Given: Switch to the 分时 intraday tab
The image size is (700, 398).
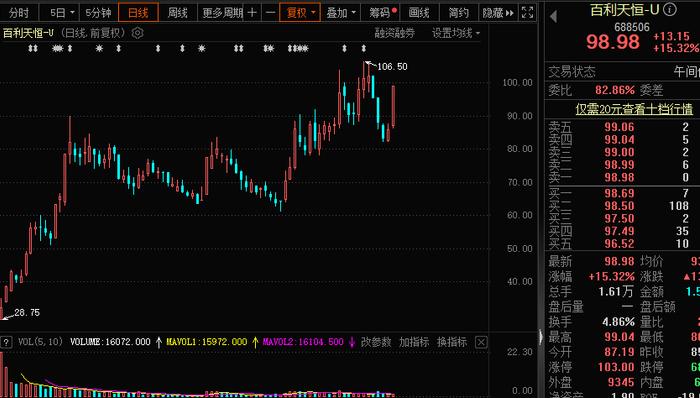Looking at the screenshot, I should (x=19, y=13).
